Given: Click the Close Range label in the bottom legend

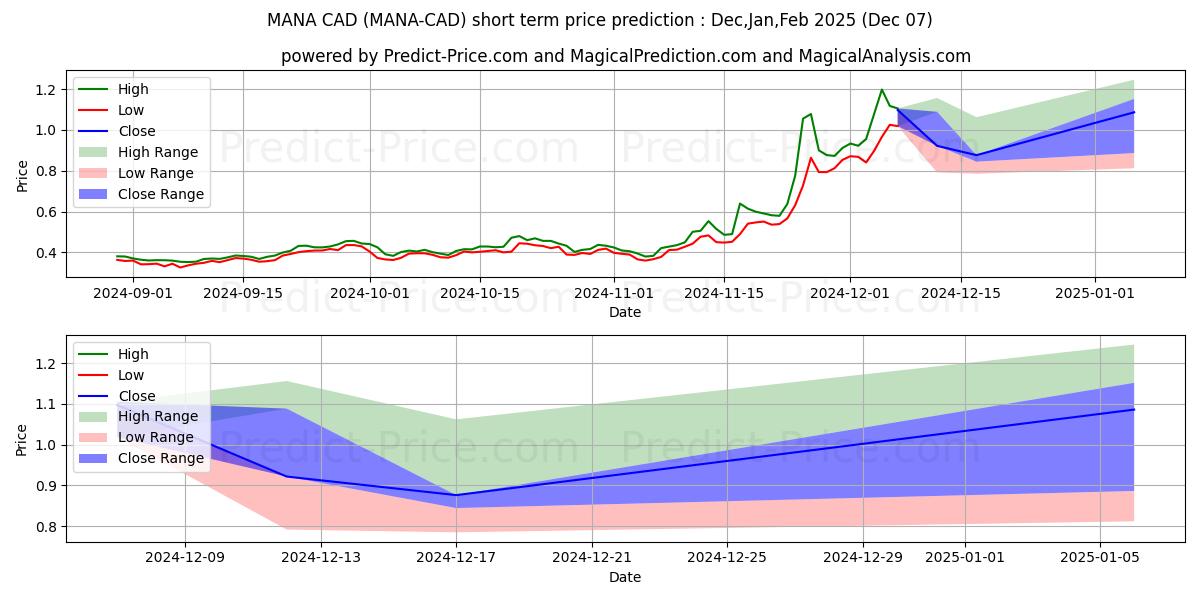Looking at the screenshot, I should [161, 458].
